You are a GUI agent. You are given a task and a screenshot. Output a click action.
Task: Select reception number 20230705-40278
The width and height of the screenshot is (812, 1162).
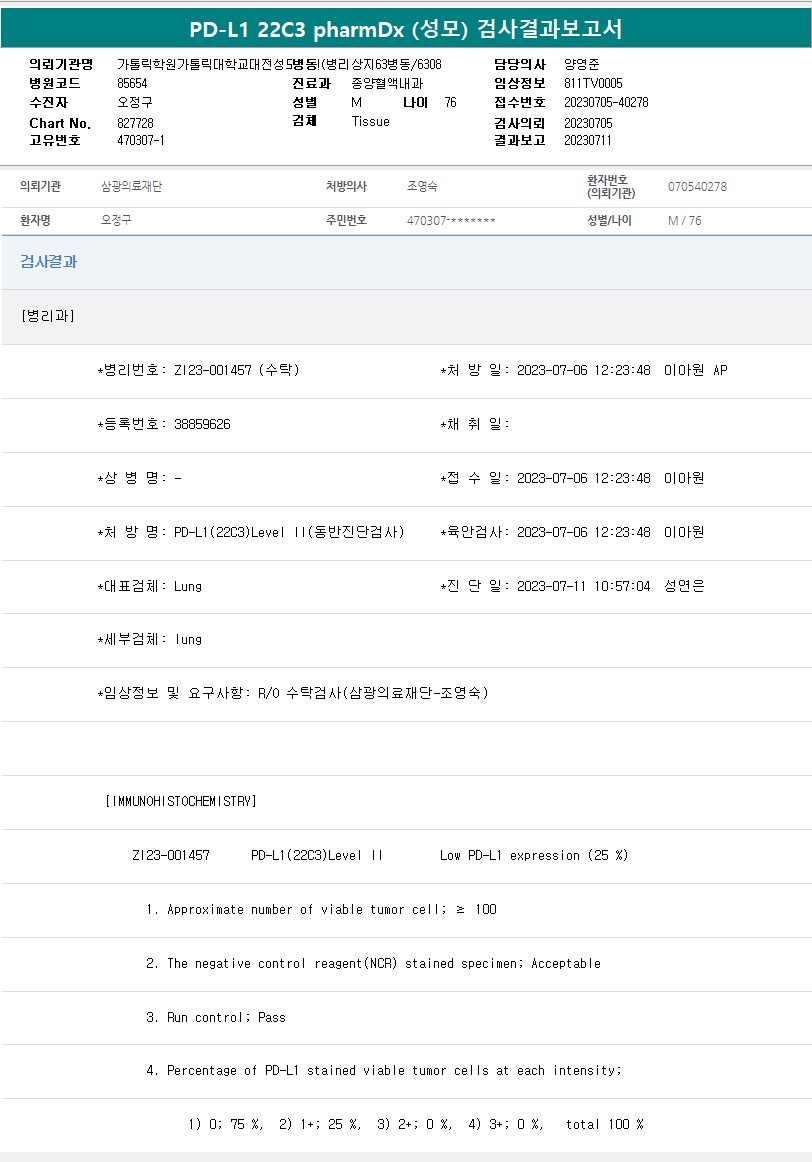click(x=606, y=102)
